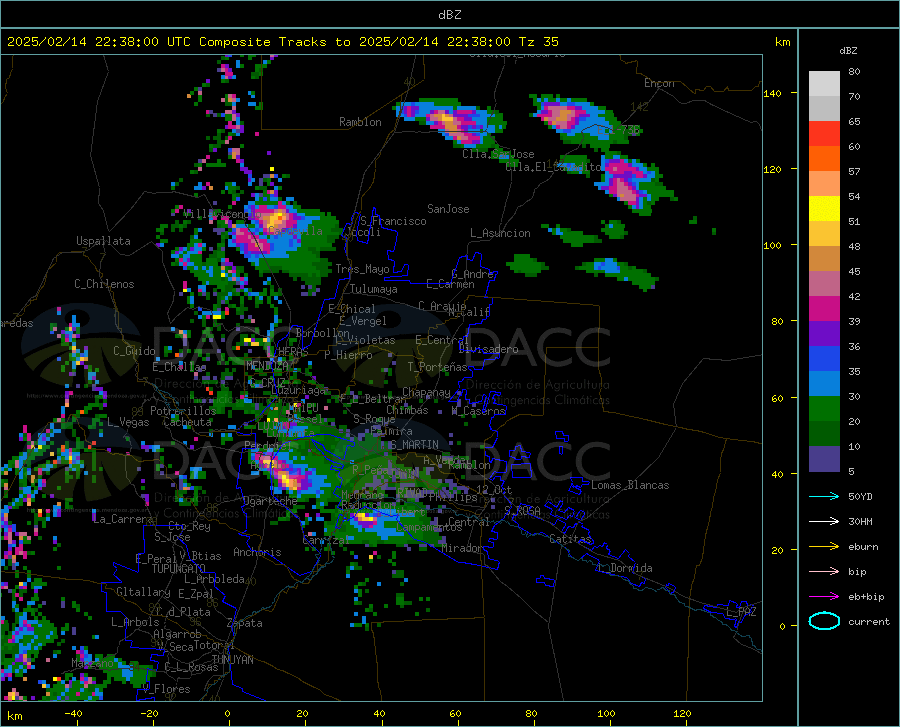This screenshot has width=900, height=727.
Task: Click the Tulumaya label
Action: [x=373, y=289]
